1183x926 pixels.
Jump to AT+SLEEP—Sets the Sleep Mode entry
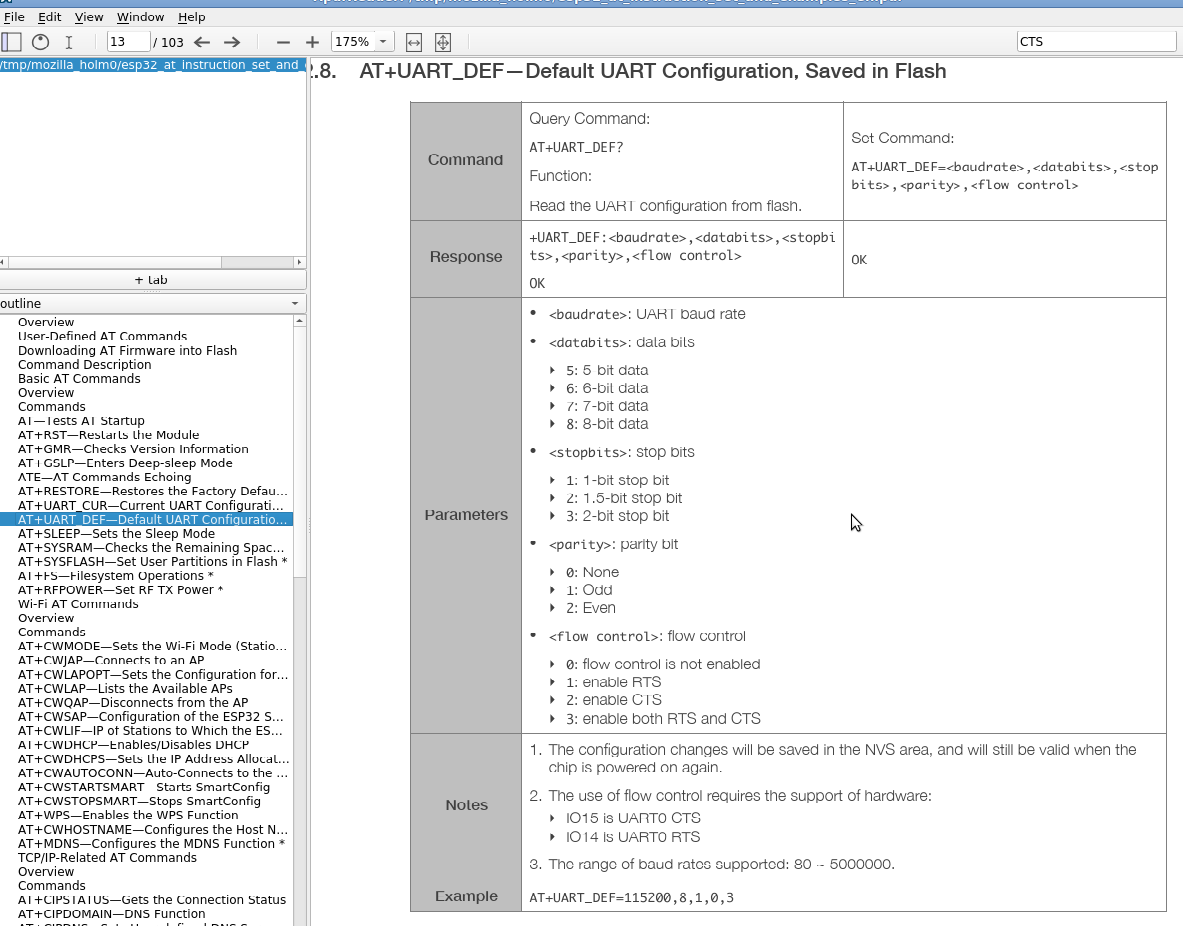(x=116, y=534)
